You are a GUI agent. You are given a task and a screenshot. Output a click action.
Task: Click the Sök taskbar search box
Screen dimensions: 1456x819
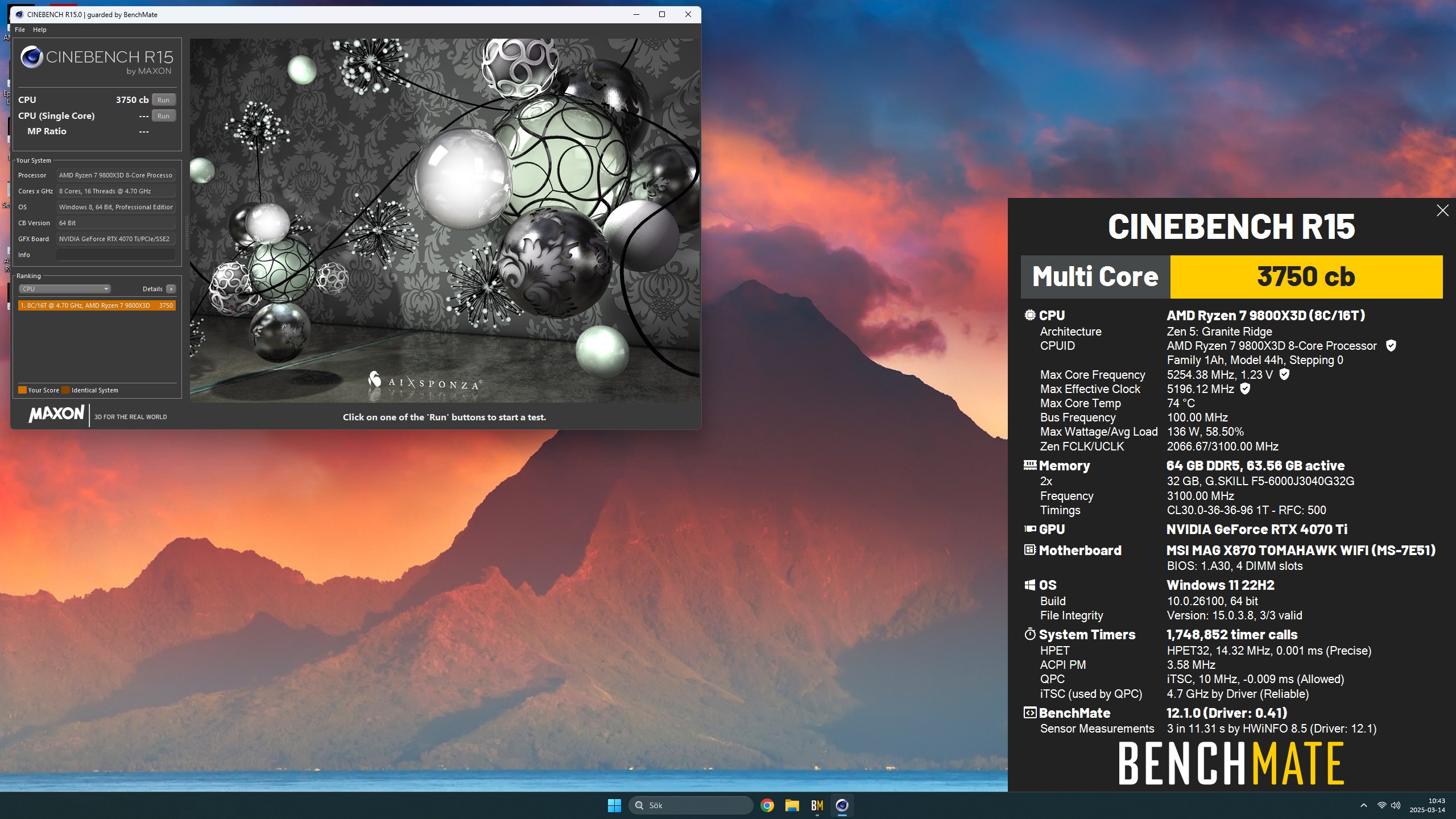(x=690, y=805)
